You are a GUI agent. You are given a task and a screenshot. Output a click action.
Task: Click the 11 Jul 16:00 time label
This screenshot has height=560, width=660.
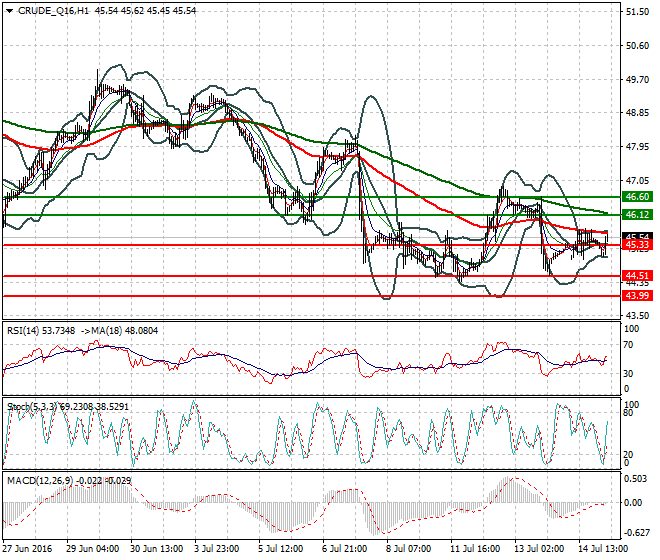coord(473,549)
